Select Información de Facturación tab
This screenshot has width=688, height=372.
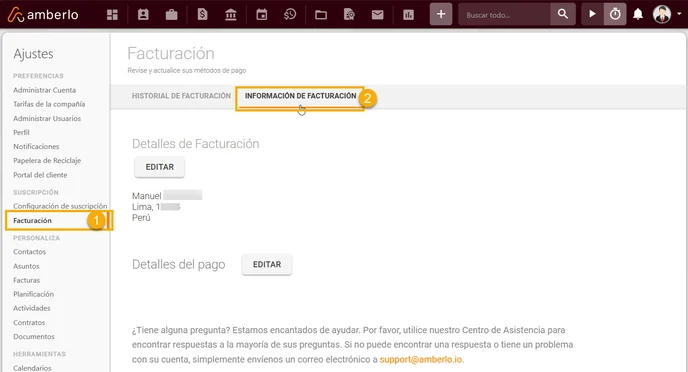tap(301, 96)
